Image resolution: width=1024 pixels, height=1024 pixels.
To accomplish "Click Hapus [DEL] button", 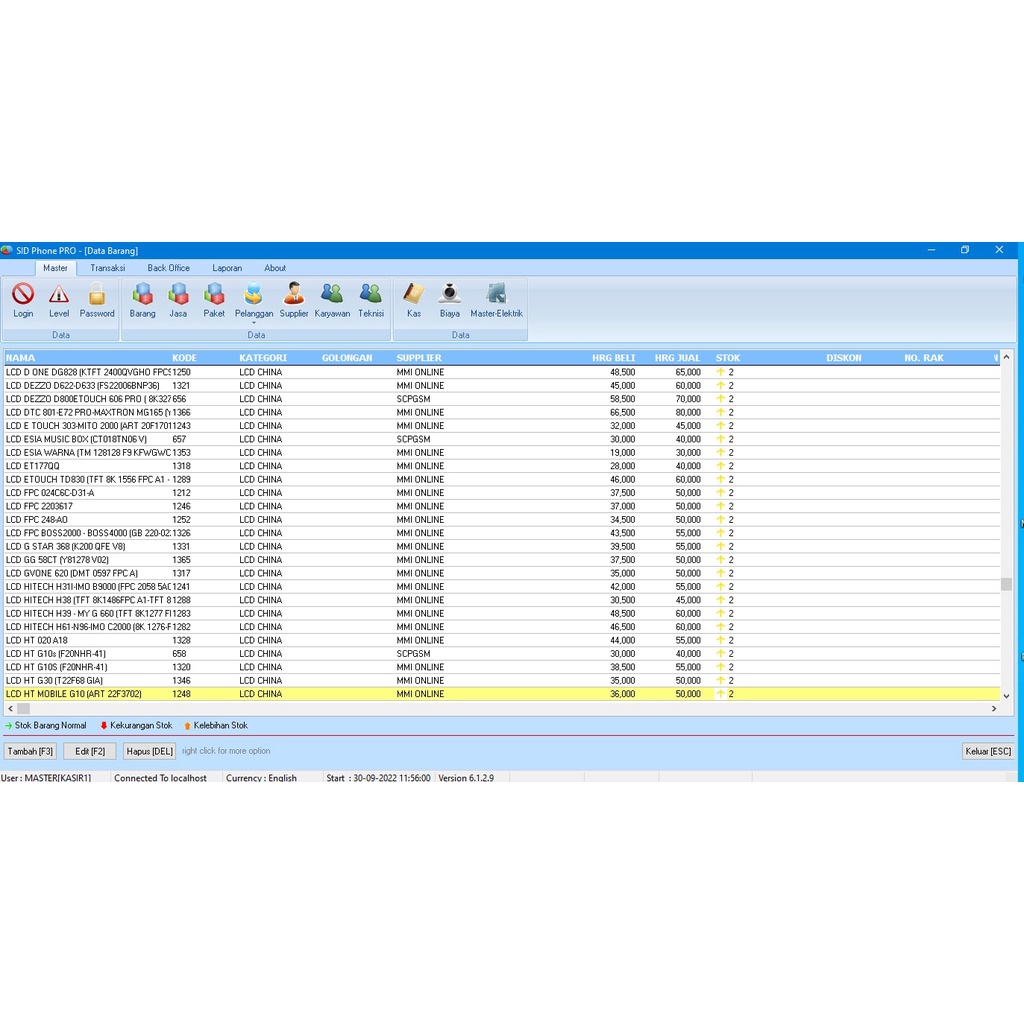I will tap(150, 751).
